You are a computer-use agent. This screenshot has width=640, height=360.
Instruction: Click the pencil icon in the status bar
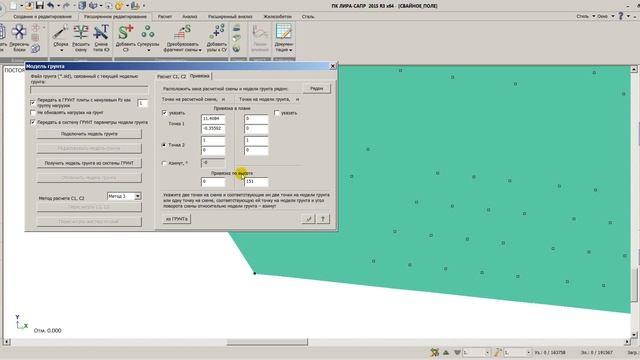[498, 352]
